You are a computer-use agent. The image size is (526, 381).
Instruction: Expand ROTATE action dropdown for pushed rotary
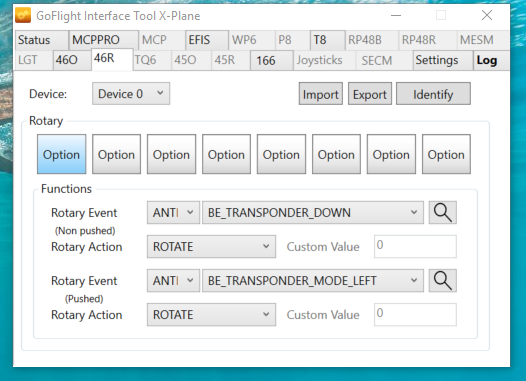(x=211, y=315)
